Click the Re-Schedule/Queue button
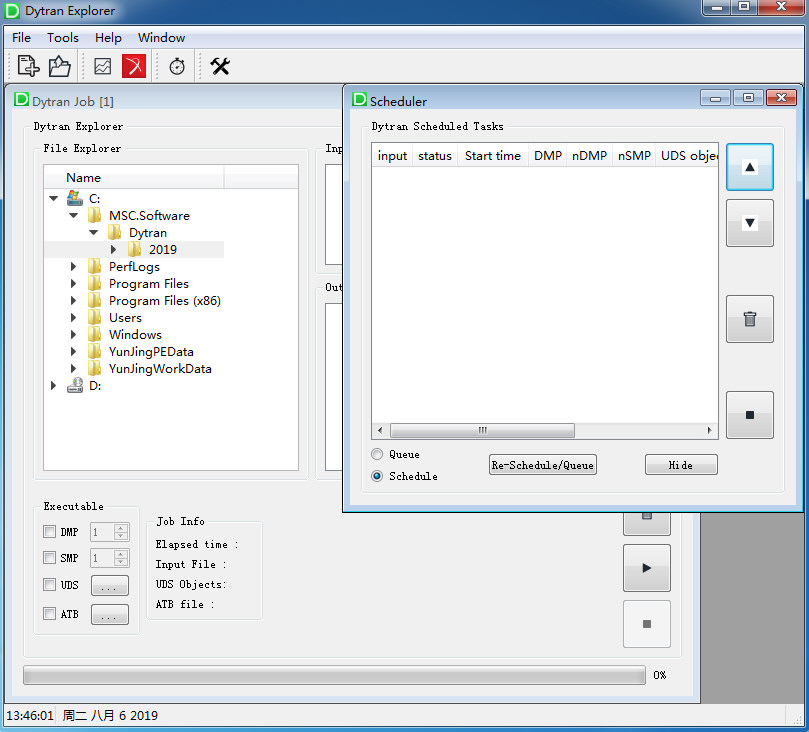The width and height of the screenshot is (809, 732). 542,465
